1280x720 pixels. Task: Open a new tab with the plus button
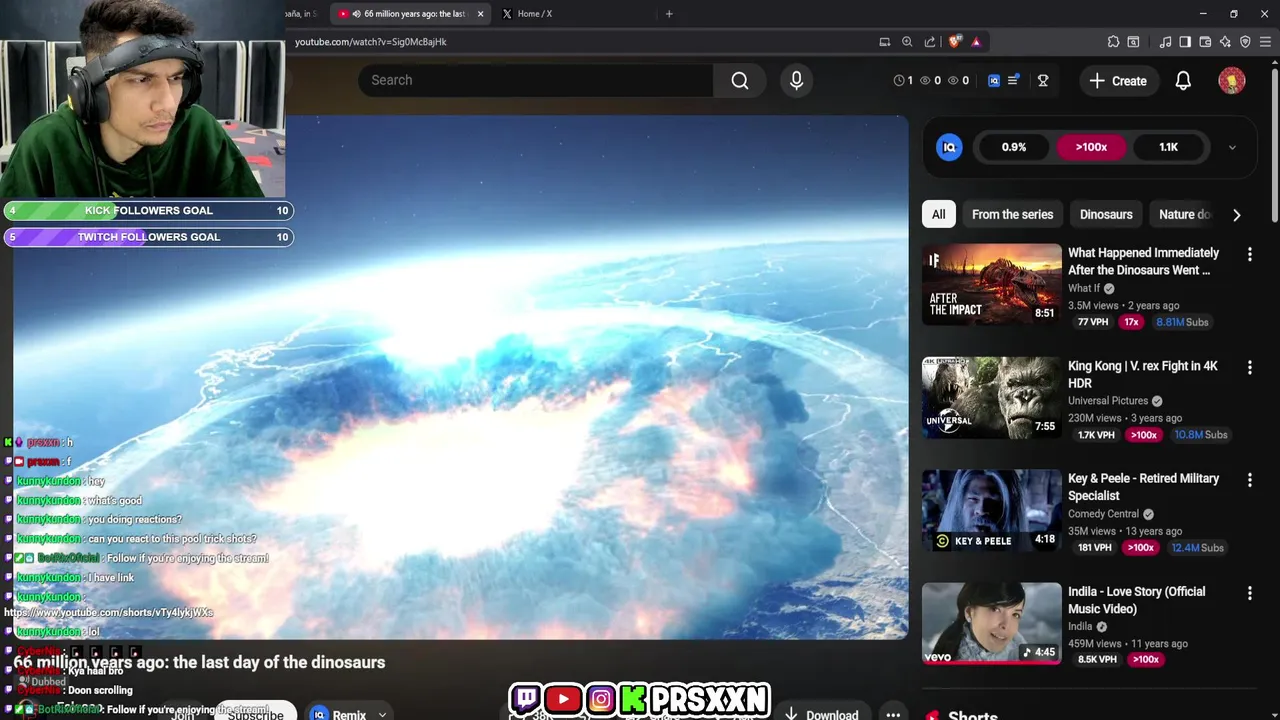669,14
